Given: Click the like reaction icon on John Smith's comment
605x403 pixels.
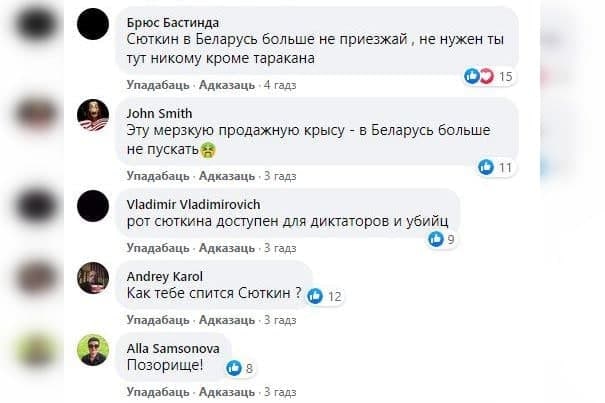Looking at the screenshot, I should (486, 167).
